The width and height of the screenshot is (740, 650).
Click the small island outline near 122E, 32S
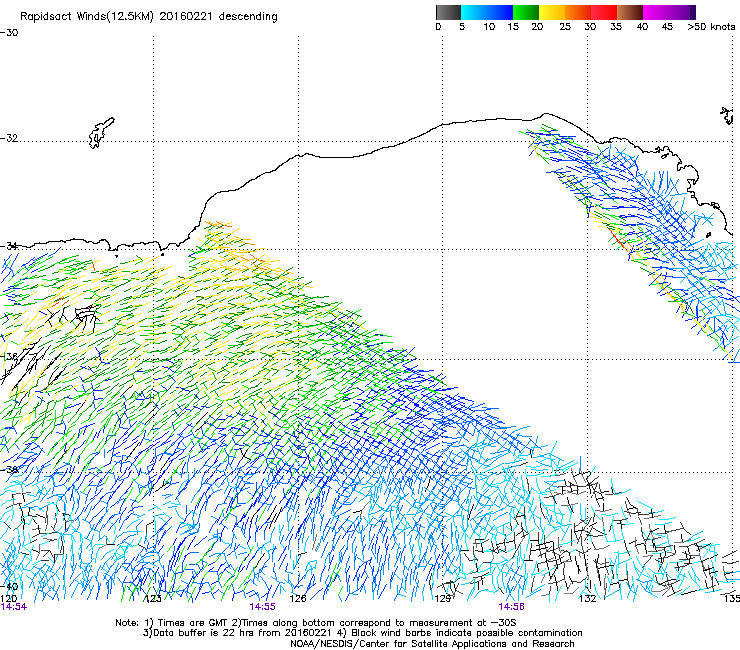tap(101, 133)
